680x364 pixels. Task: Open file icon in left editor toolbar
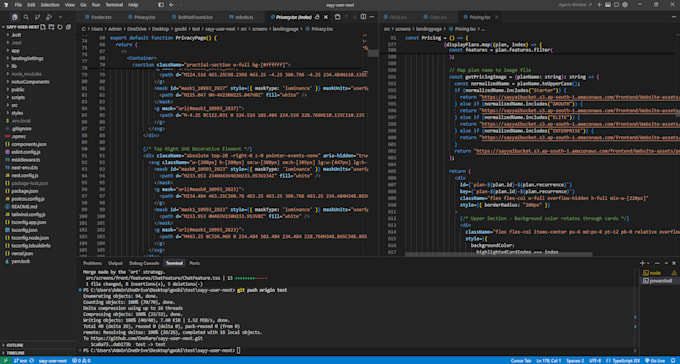pos(337,17)
